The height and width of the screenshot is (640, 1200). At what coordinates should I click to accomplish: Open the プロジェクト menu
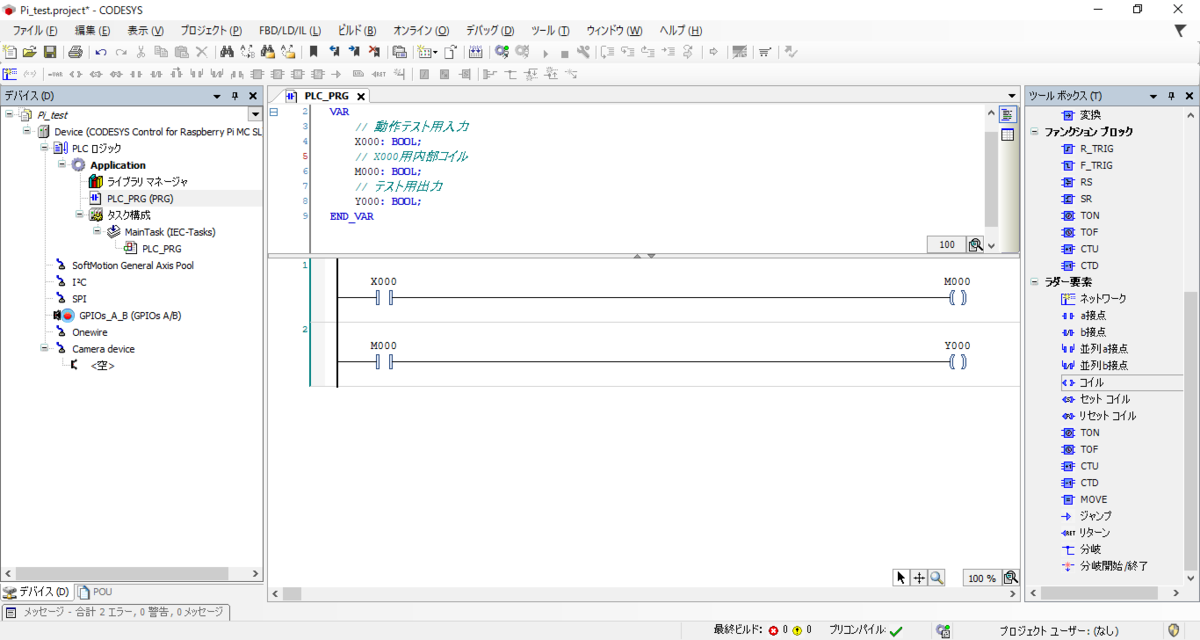[211, 31]
